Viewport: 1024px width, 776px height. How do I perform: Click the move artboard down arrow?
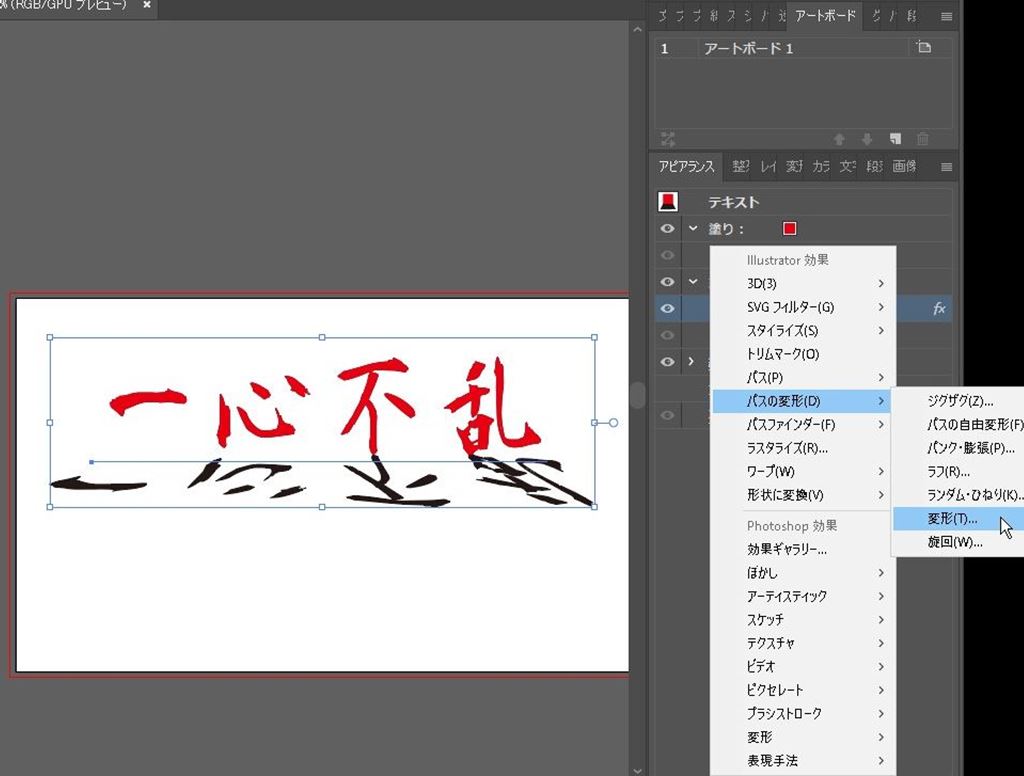pos(867,139)
